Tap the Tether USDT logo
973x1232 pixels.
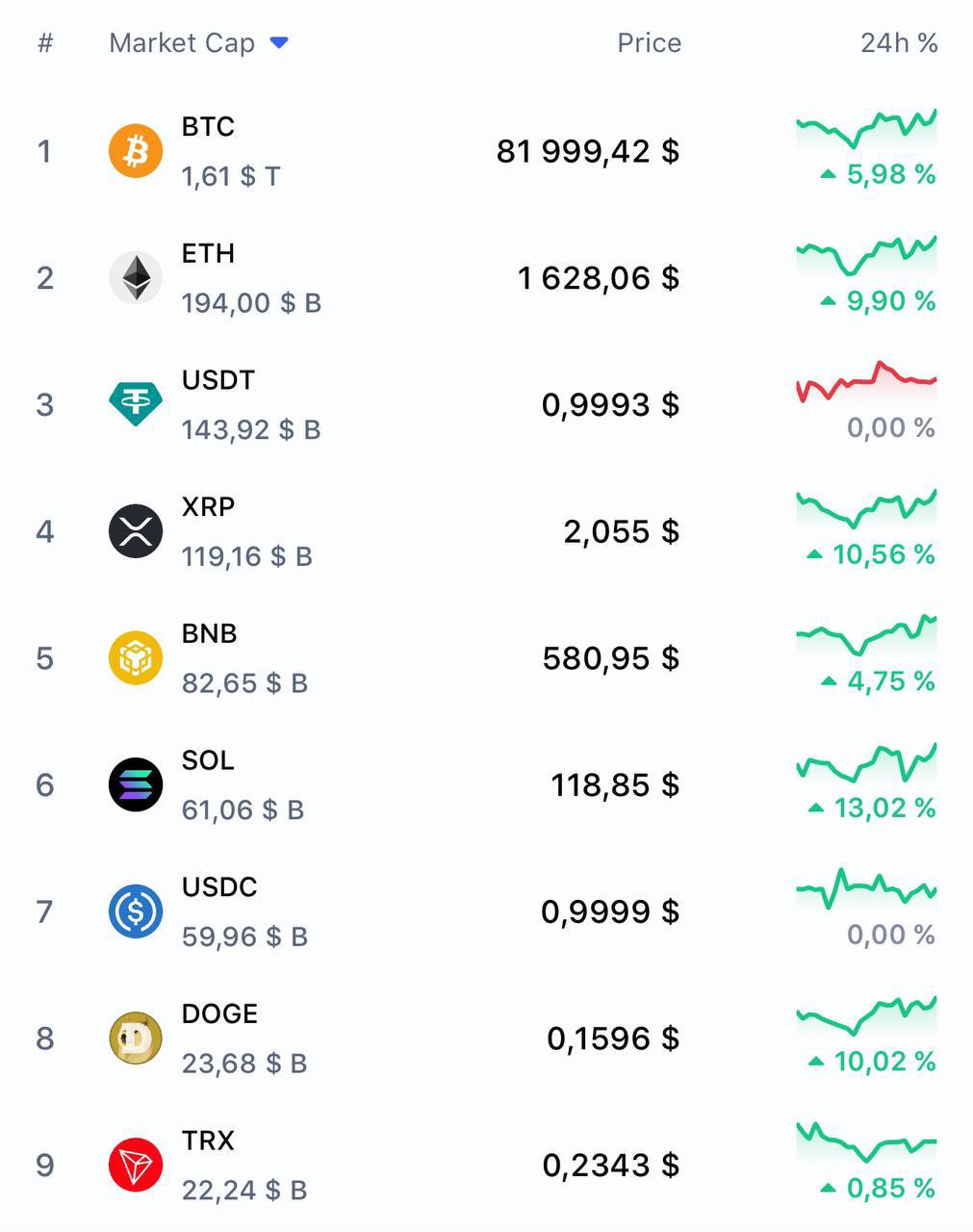tap(136, 404)
